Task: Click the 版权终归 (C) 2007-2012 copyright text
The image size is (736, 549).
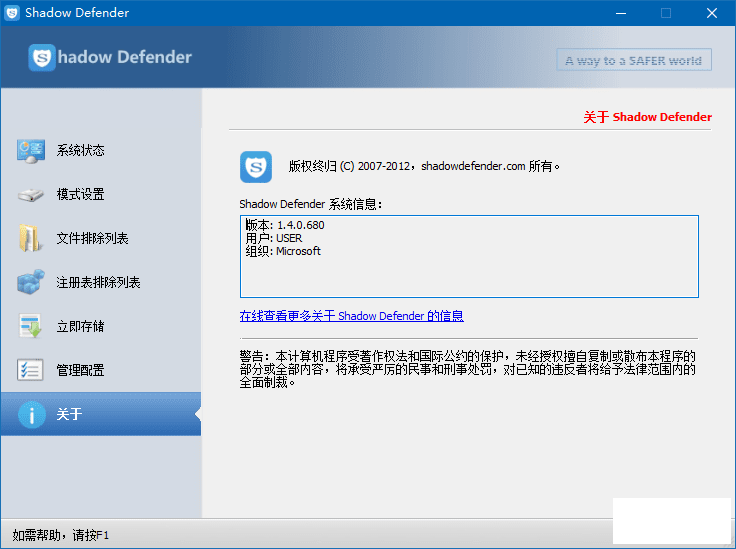Action: [424, 166]
